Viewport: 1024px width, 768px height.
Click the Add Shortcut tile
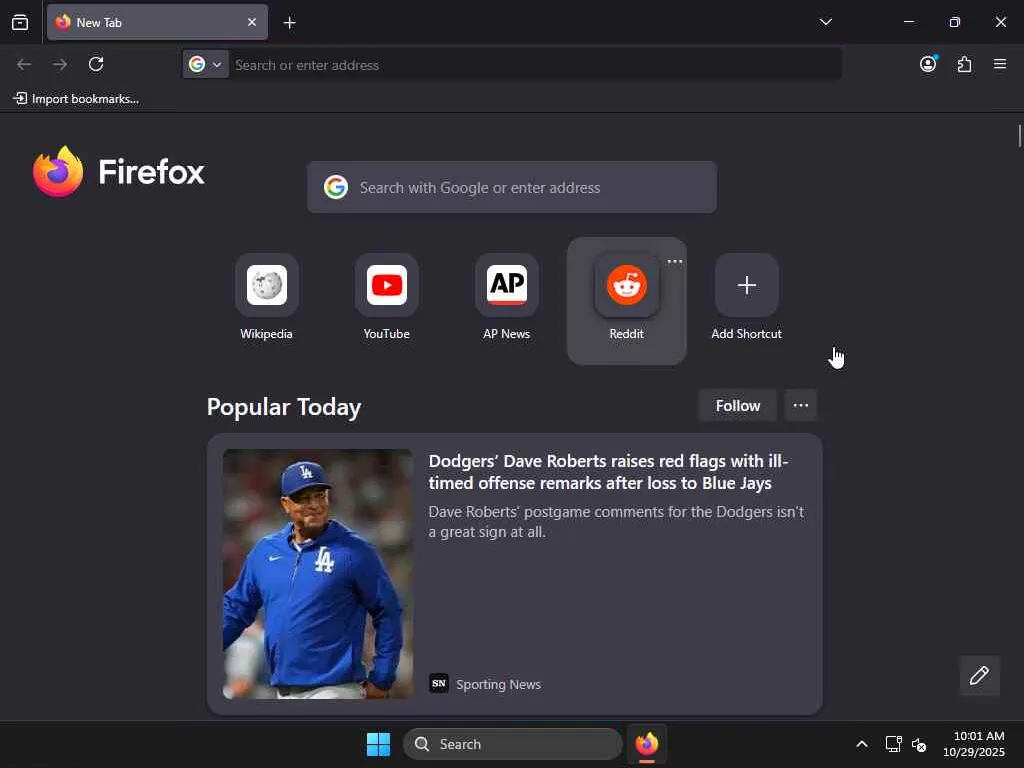tap(746, 297)
